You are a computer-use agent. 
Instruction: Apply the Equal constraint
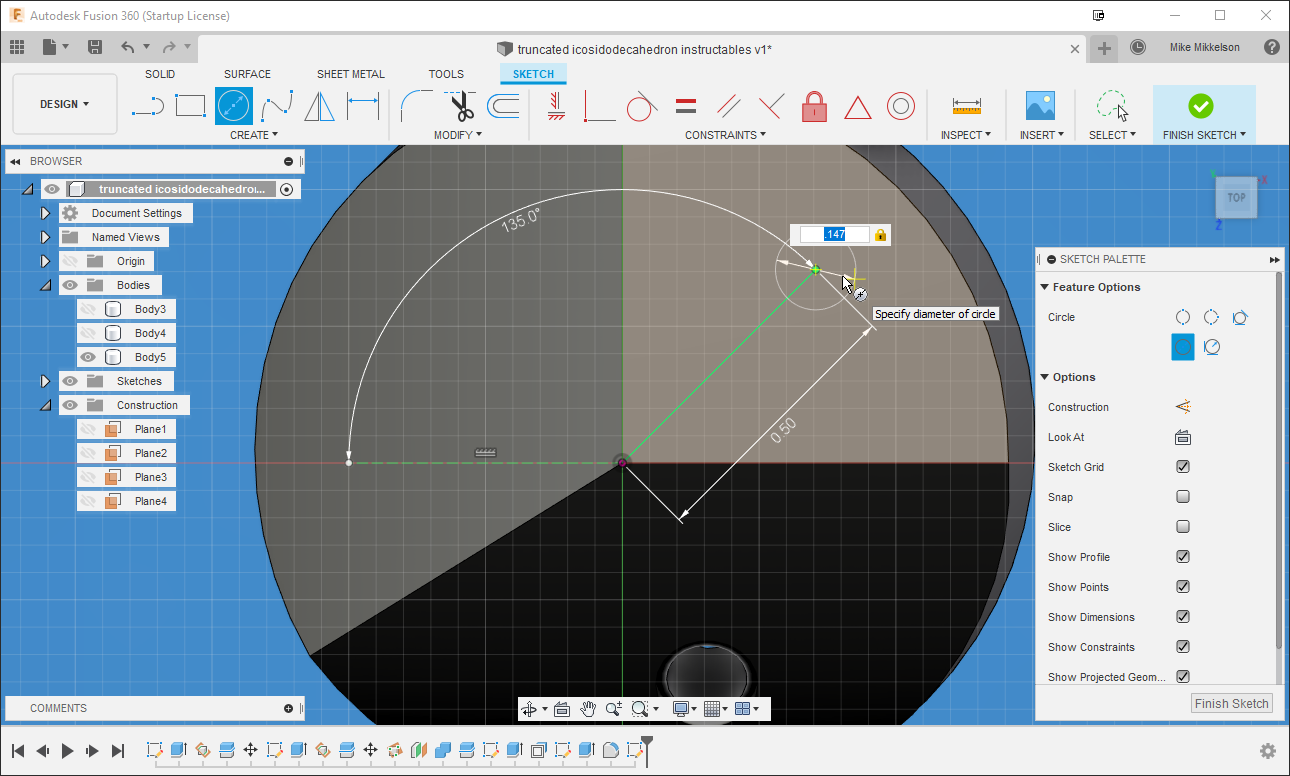pyautogui.click(x=687, y=105)
